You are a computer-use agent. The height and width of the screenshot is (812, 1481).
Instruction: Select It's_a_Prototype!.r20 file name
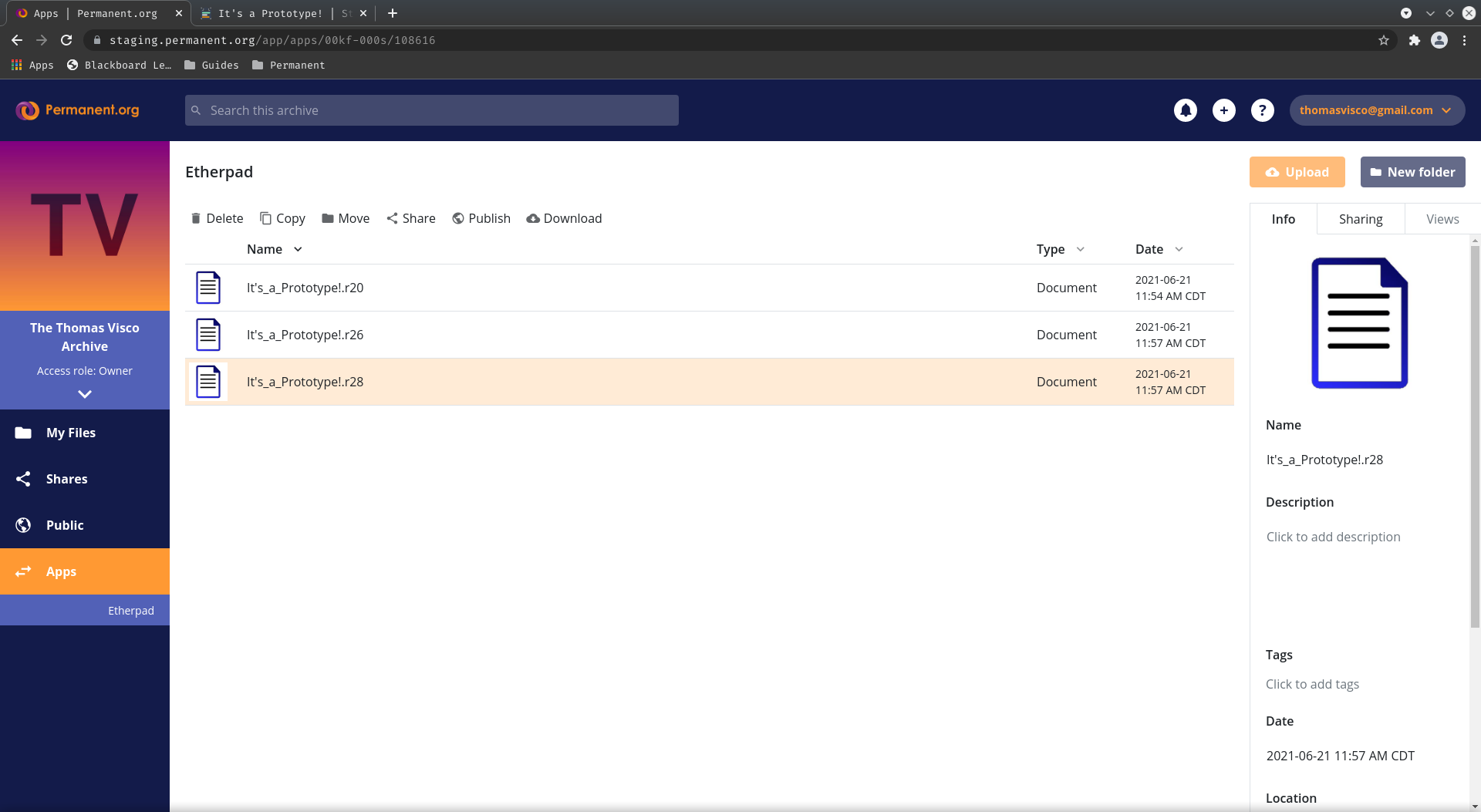[305, 288]
